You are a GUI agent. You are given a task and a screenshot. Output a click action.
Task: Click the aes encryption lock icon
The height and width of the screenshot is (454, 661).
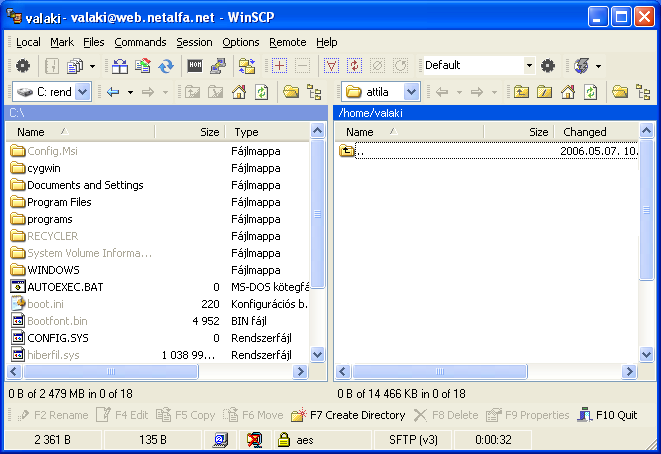point(284,440)
